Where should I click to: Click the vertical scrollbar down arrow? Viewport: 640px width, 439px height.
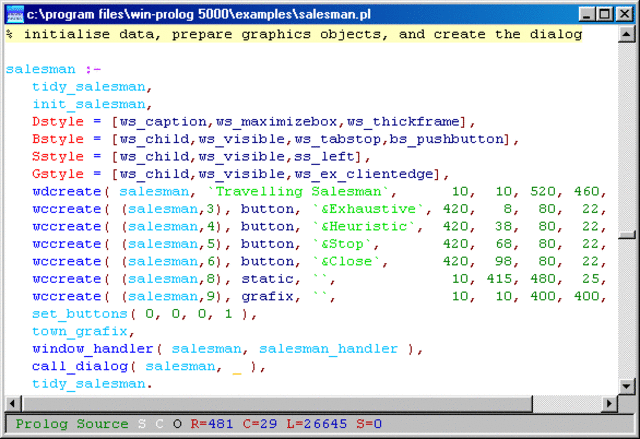pos(626,386)
